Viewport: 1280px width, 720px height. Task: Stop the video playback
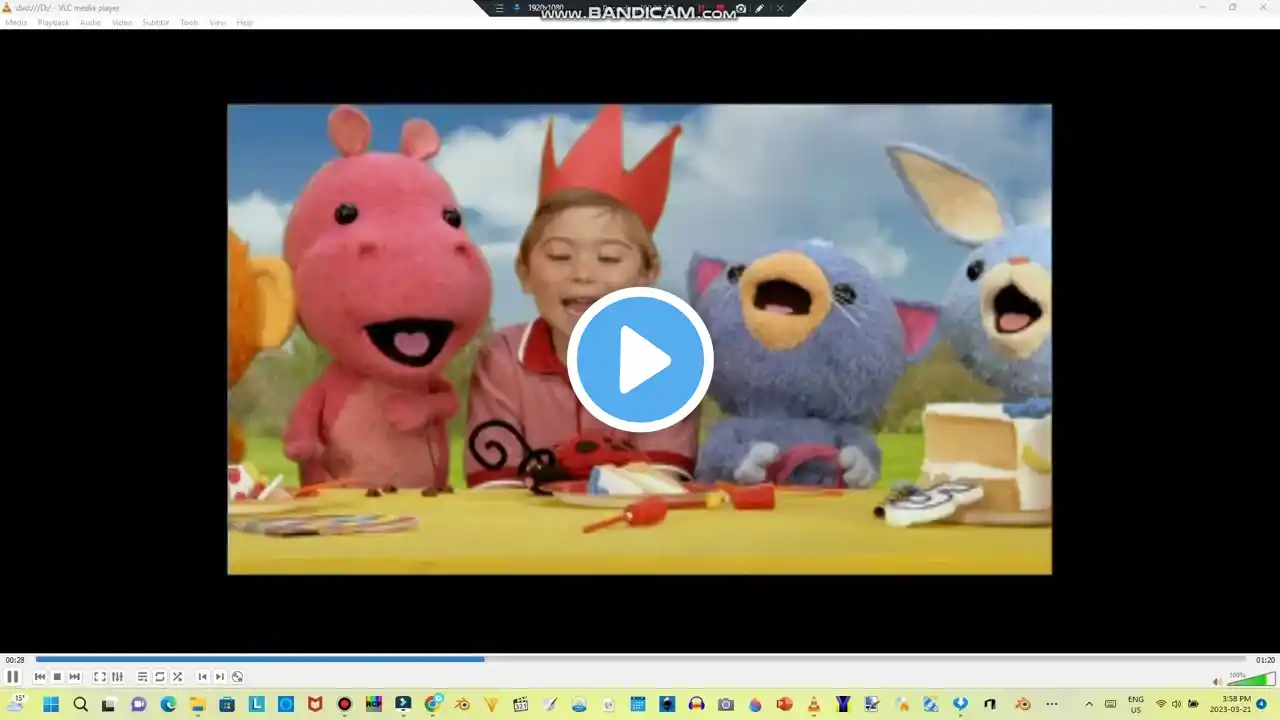click(57, 677)
